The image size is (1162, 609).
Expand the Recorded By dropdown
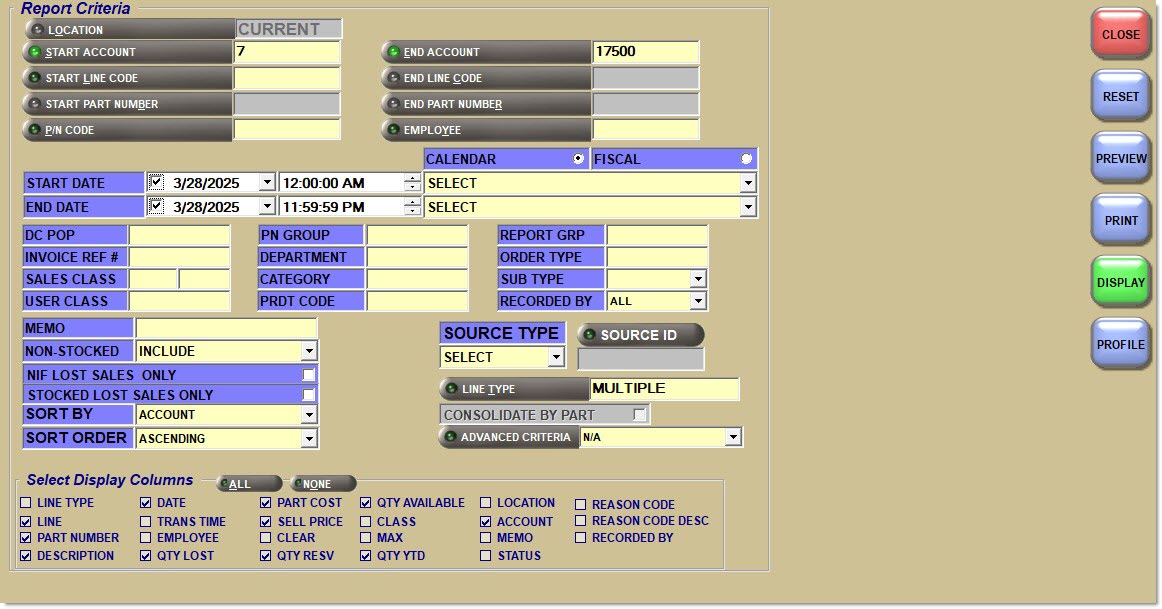point(698,301)
